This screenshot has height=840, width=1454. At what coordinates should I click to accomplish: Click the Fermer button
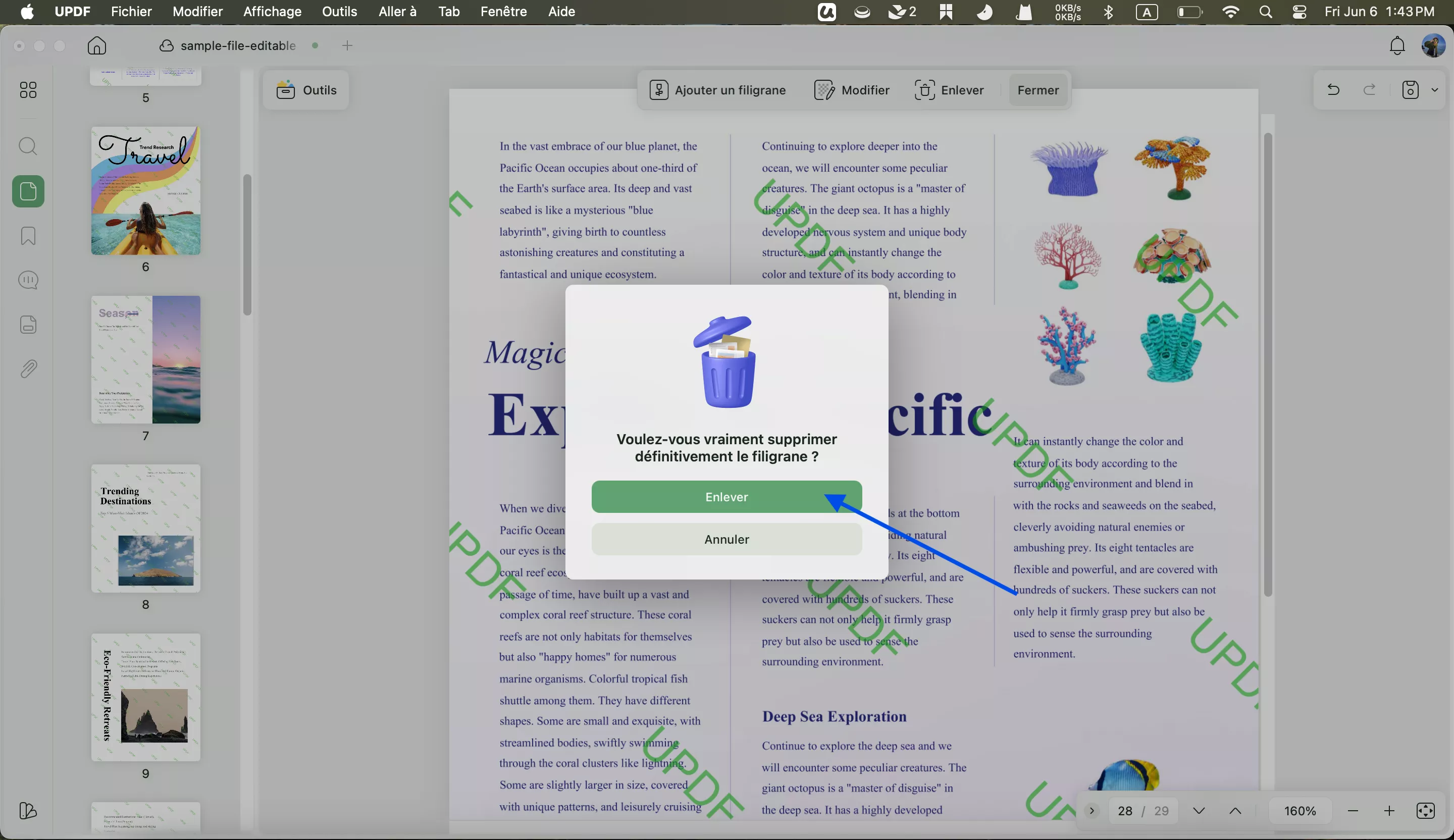click(x=1038, y=90)
